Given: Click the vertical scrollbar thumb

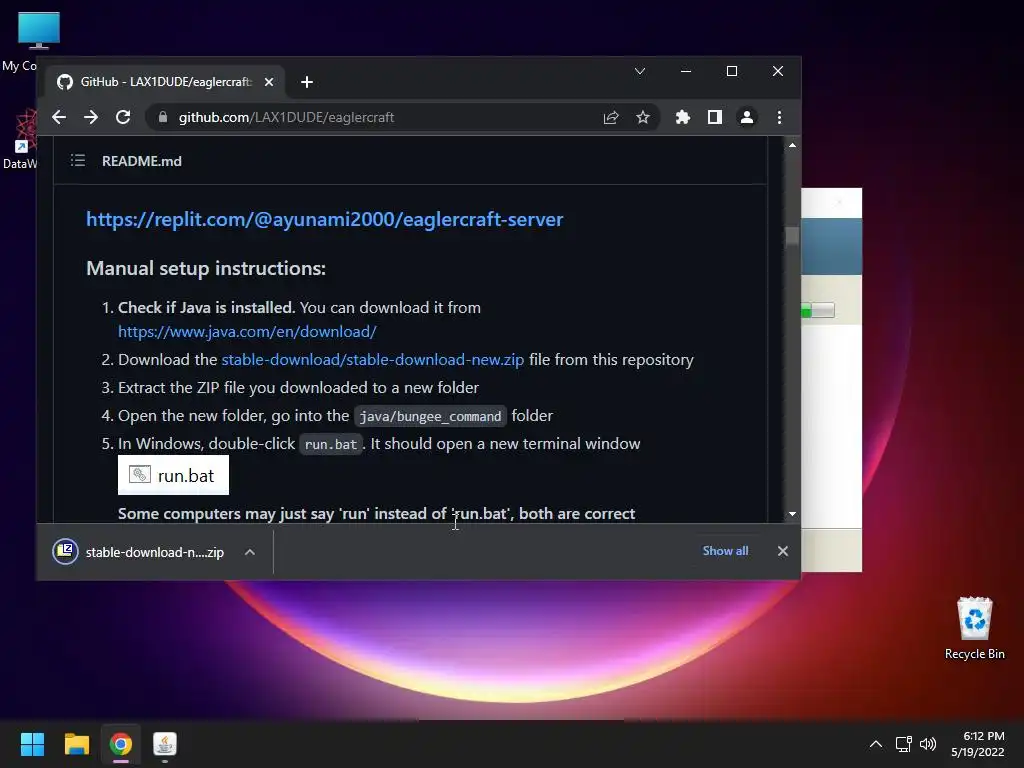Looking at the screenshot, I should point(792,236).
